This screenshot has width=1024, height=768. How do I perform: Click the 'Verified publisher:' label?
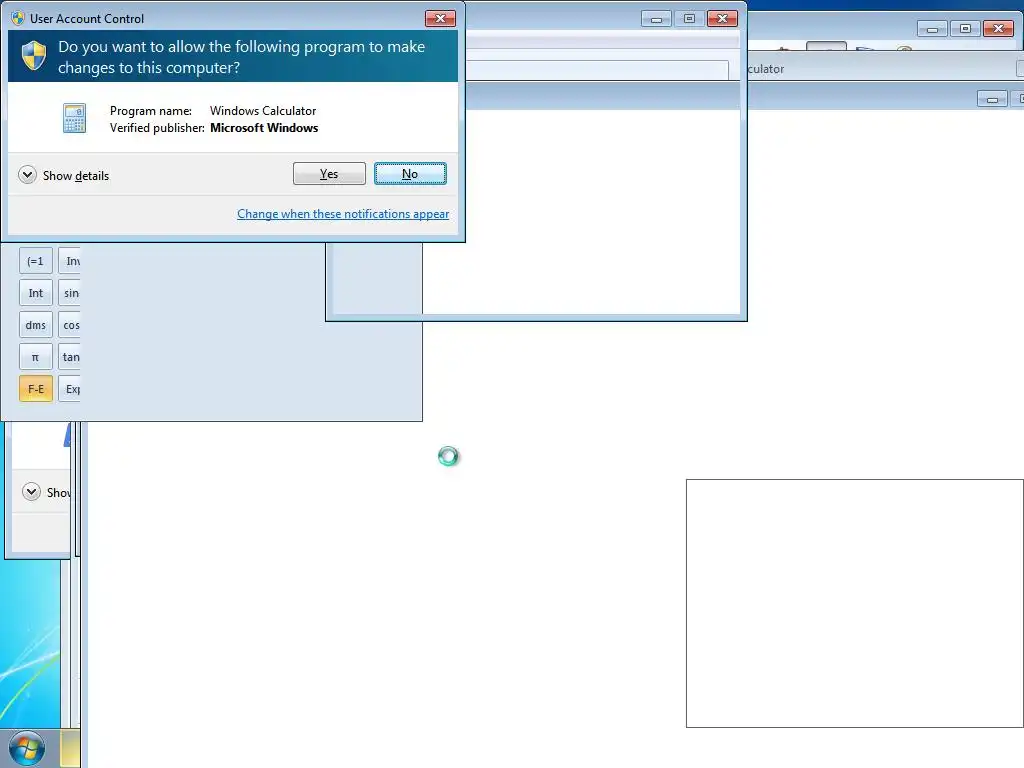point(157,127)
